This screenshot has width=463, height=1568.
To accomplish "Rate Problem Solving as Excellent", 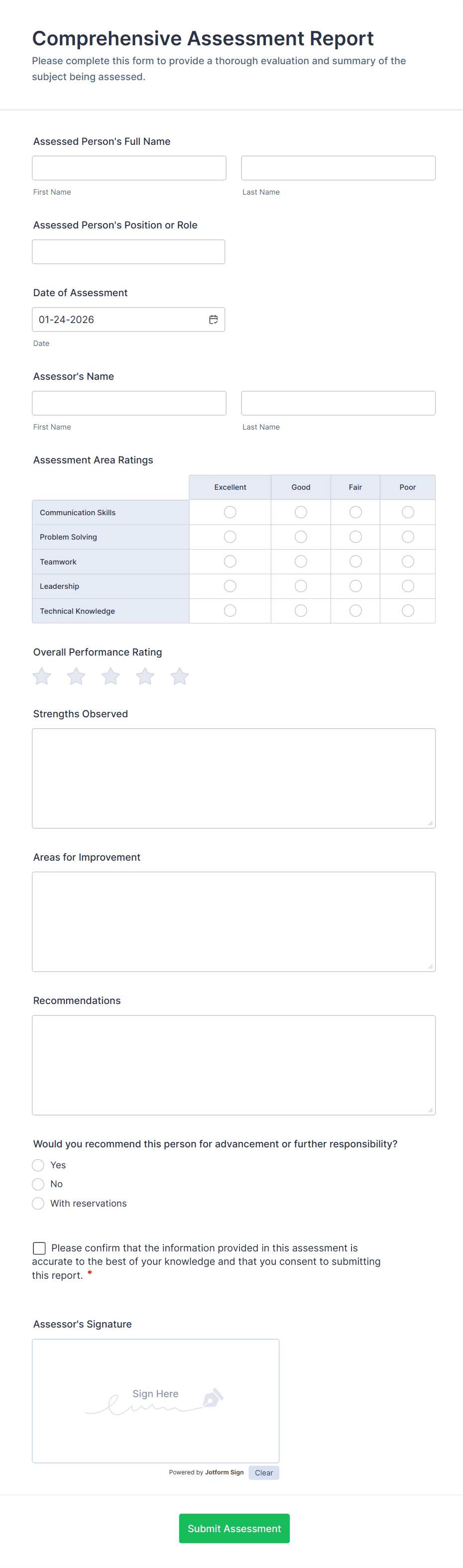I will click(x=230, y=536).
